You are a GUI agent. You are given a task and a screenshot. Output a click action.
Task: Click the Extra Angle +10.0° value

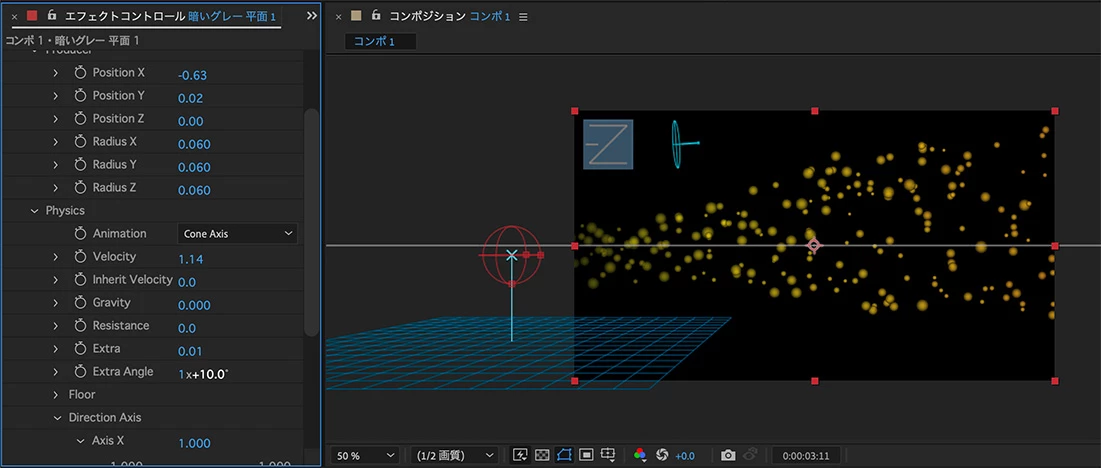tap(209, 375)
